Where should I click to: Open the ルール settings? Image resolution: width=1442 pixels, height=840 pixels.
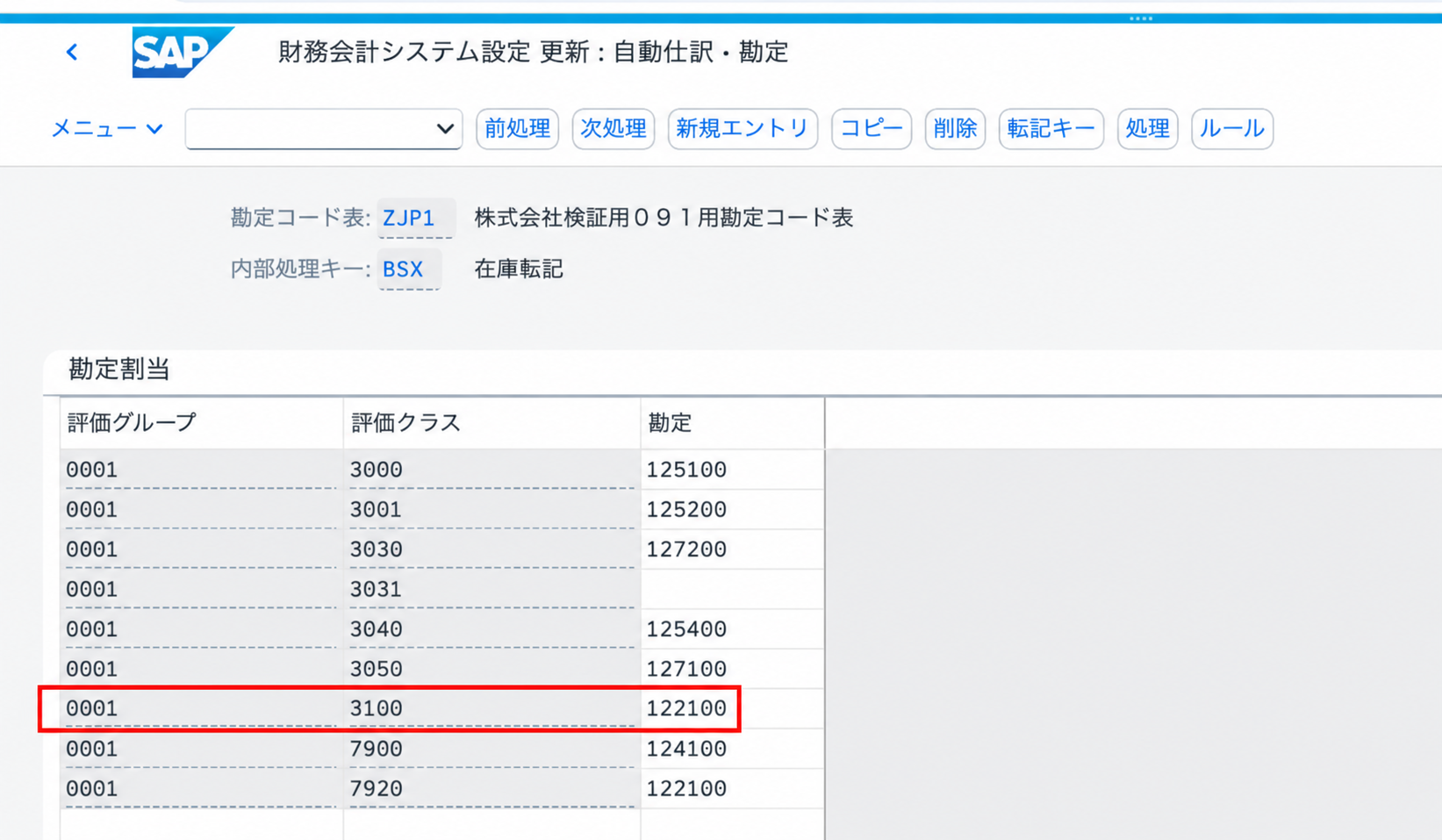pos(1232,129)
